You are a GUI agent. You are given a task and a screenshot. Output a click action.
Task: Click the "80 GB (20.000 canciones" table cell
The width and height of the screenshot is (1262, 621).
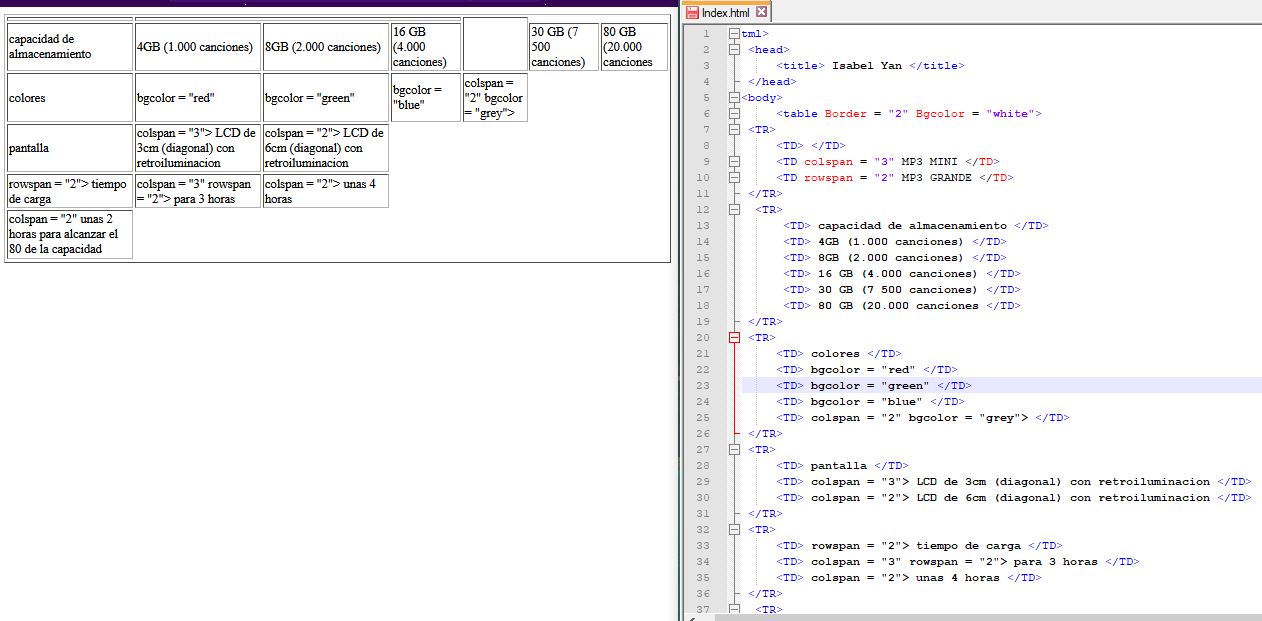[633, 47]
